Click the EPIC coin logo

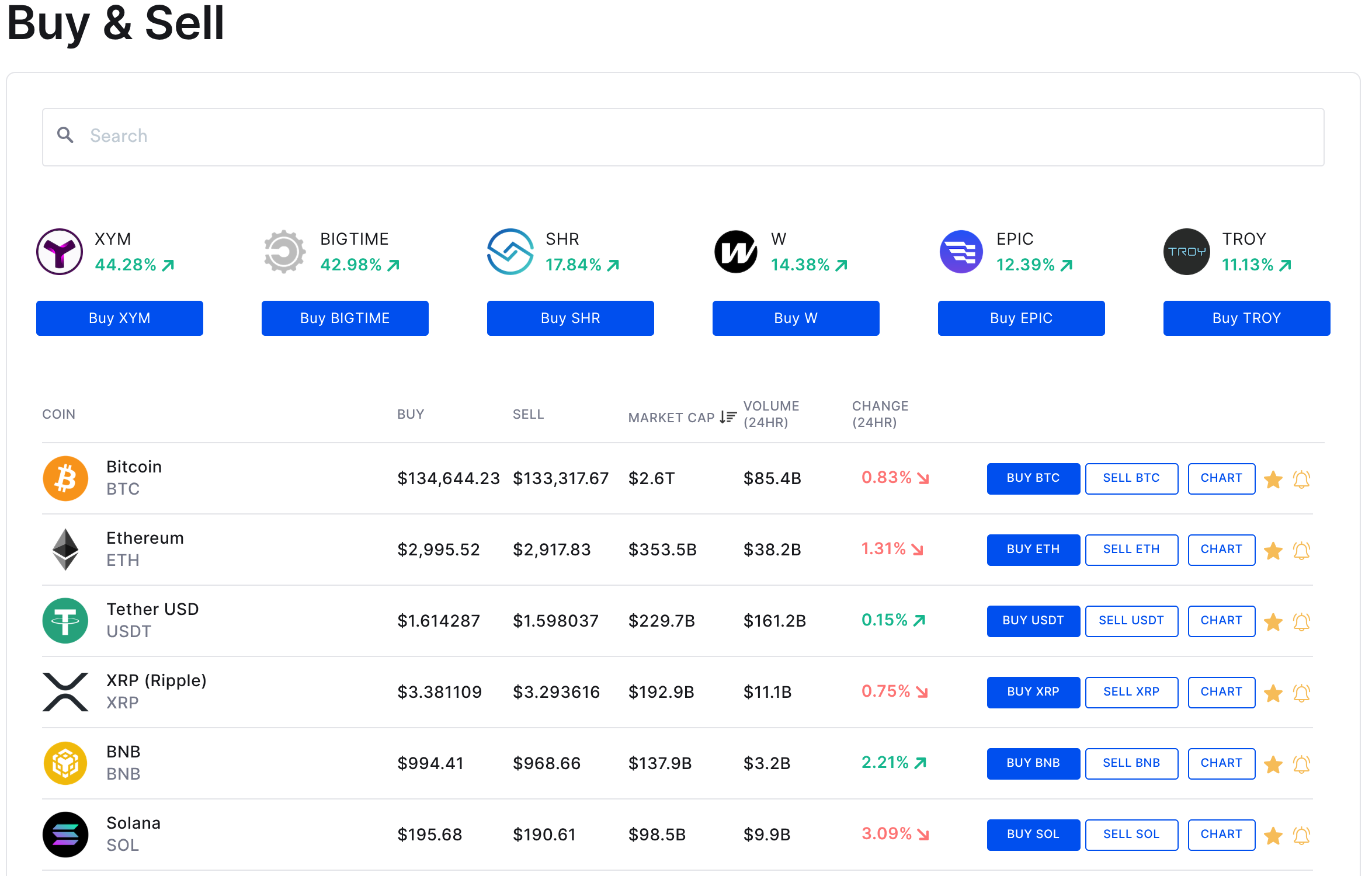point(961,252)
